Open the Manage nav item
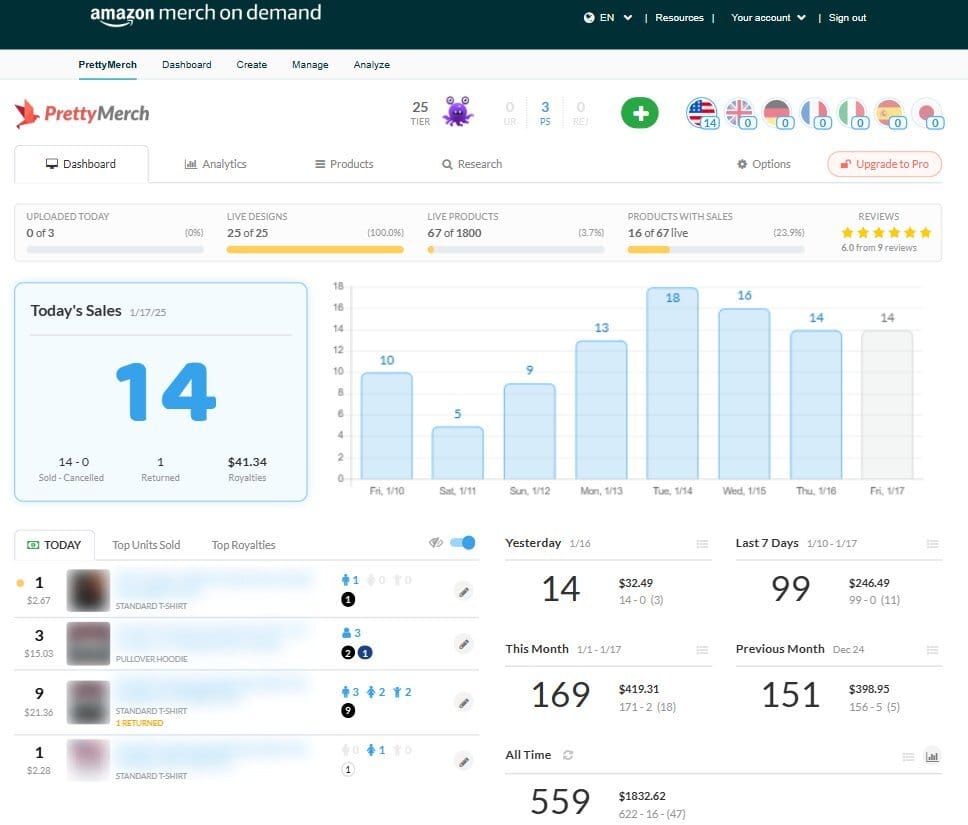 tap(310, 65)
